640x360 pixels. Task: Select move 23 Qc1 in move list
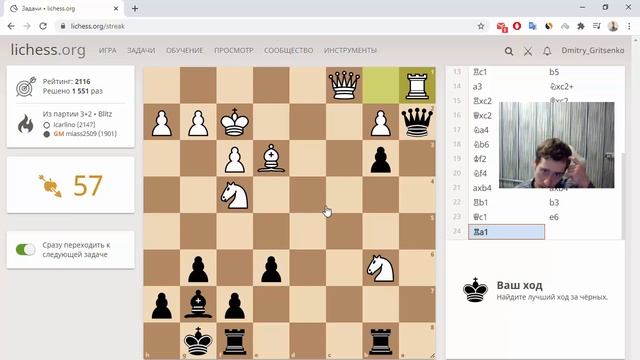coord(506,217)
